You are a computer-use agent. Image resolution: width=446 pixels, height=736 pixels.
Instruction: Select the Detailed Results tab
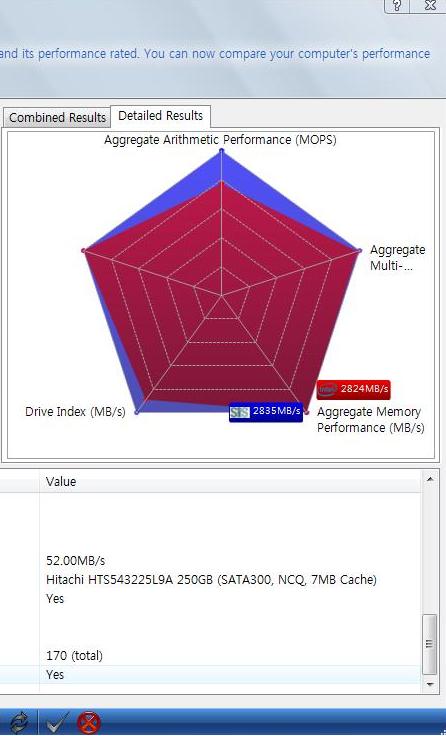[x=161, y=115]
